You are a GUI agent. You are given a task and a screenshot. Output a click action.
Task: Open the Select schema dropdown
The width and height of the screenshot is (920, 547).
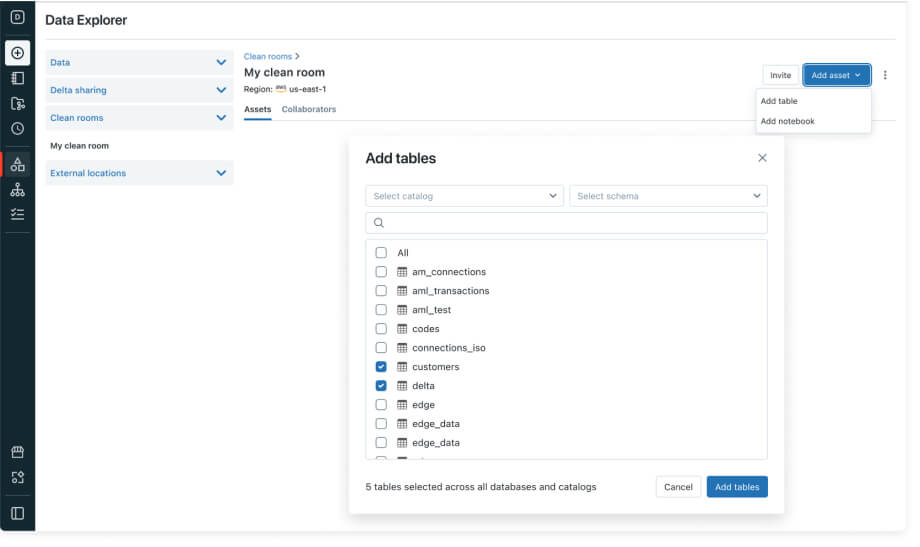(x=667, y=196)
